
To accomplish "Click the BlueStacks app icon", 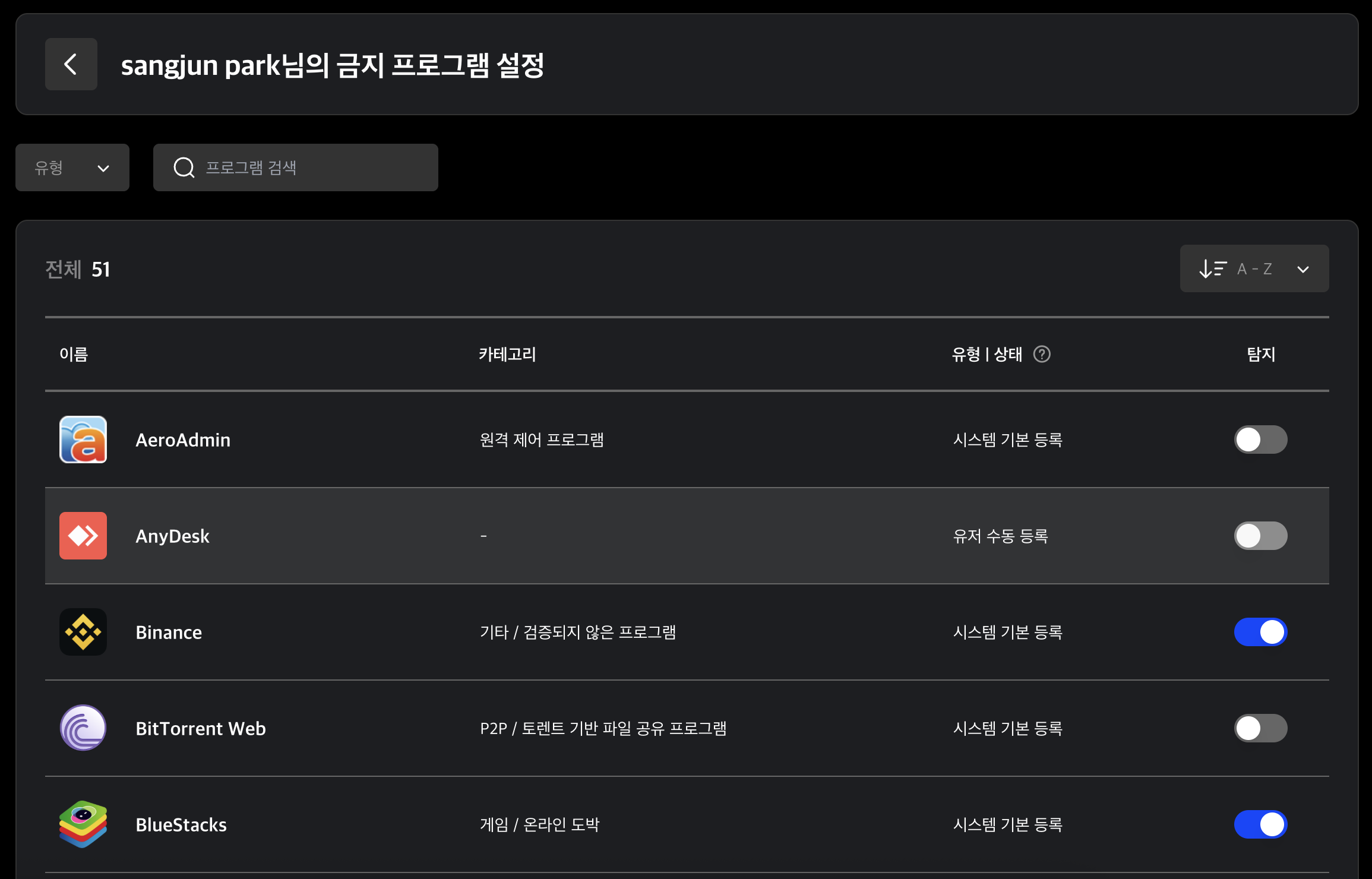I will click(83, 824).
